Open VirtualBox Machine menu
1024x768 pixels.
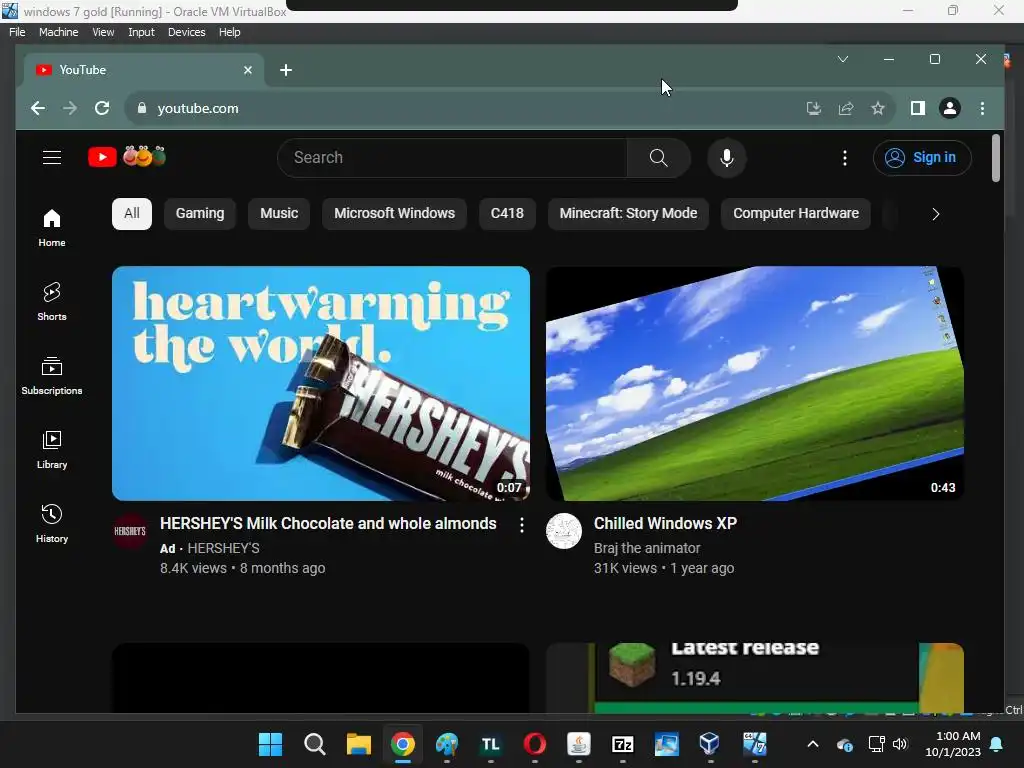coord(58,32)
